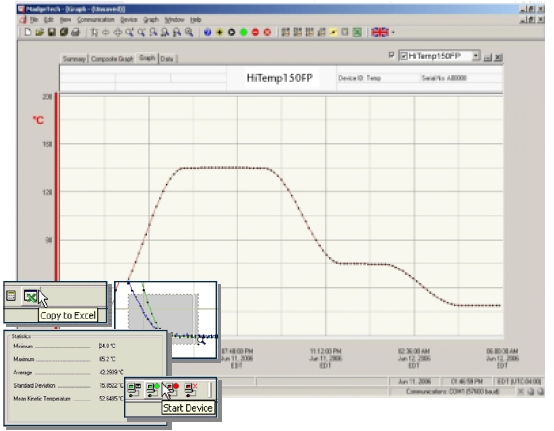Click the blue question mark help icon
The width and height of the screenshot is (554, 431).
coord(207,33)
